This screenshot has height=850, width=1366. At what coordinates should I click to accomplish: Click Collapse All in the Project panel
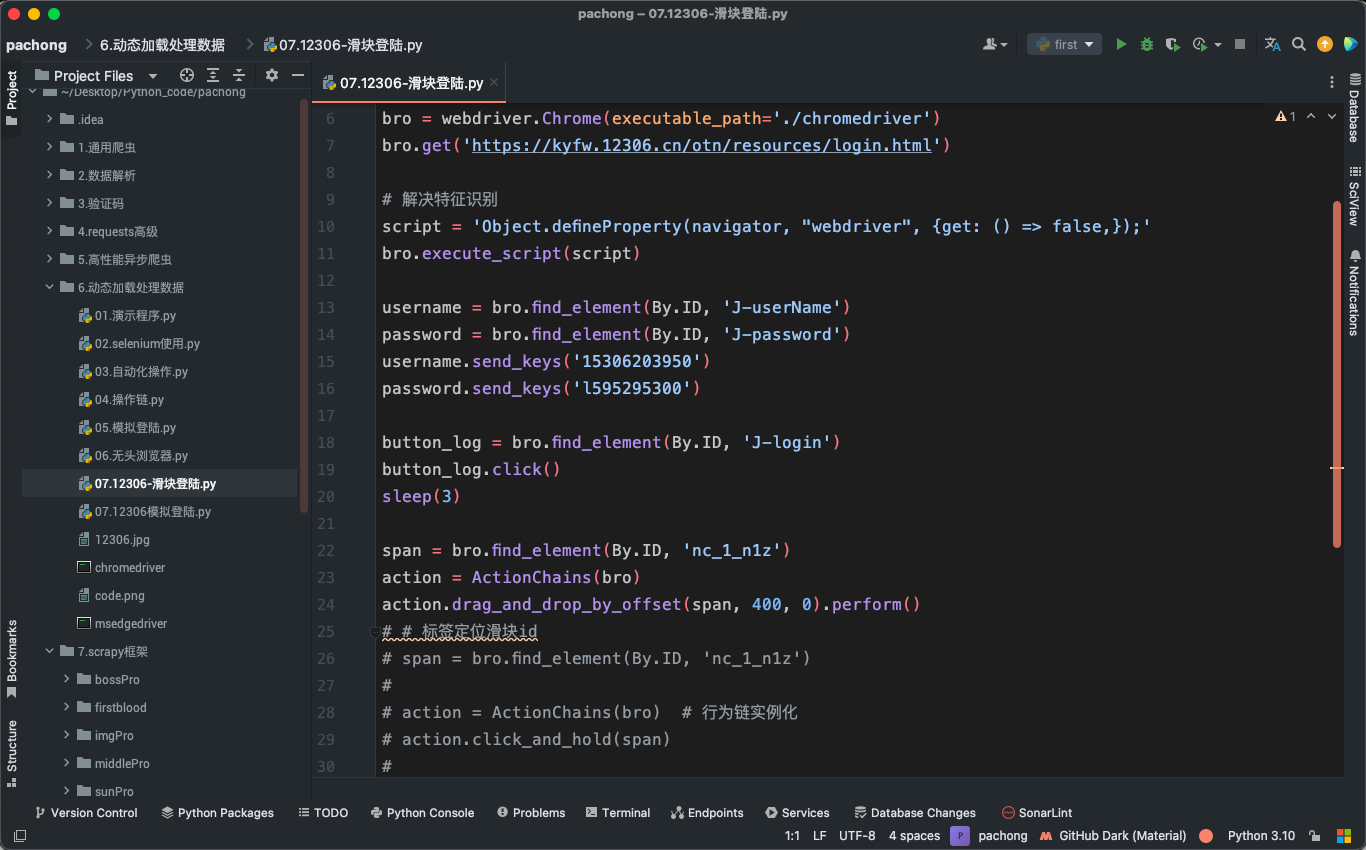tap(239, 75)
